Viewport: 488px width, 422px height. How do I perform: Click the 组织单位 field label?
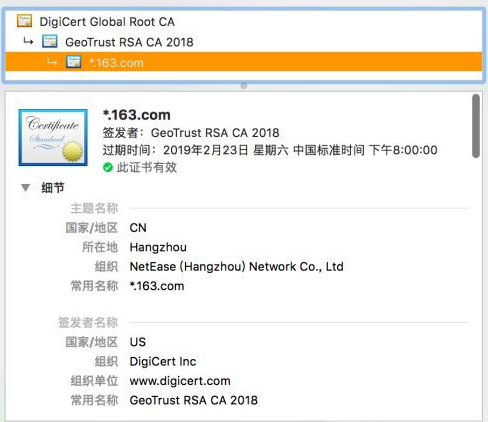[94, 381]
